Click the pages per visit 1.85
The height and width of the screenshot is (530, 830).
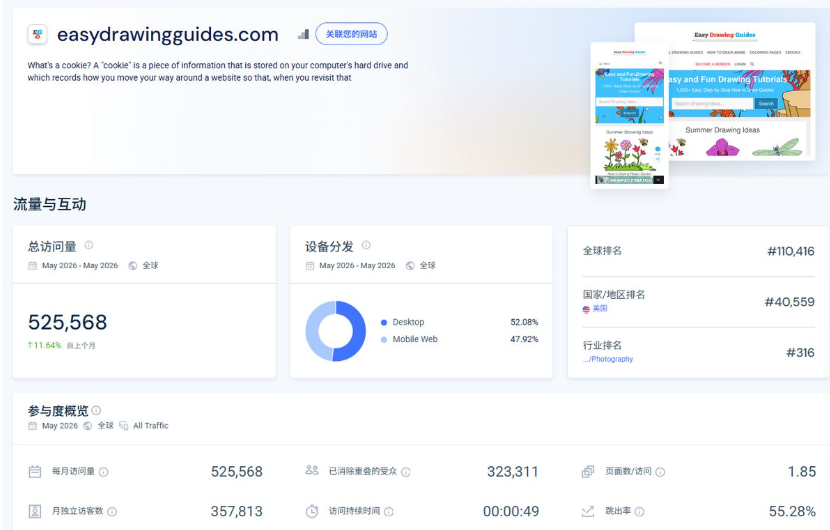tap(802, 472)
